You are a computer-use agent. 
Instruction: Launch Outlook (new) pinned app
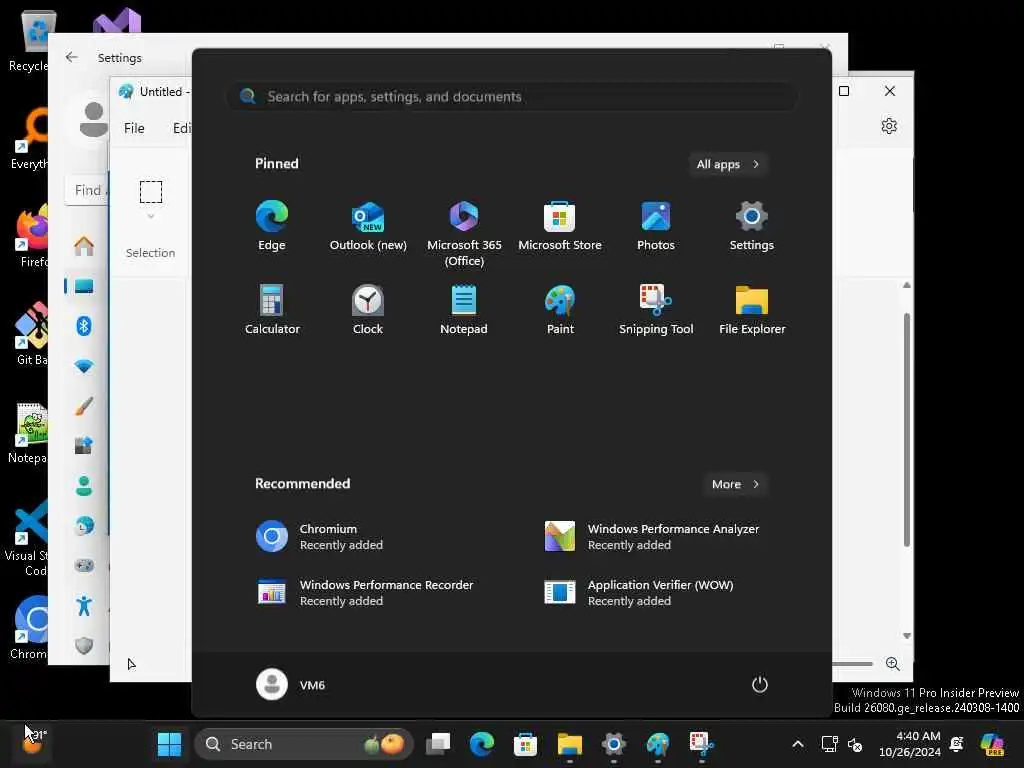368,225
